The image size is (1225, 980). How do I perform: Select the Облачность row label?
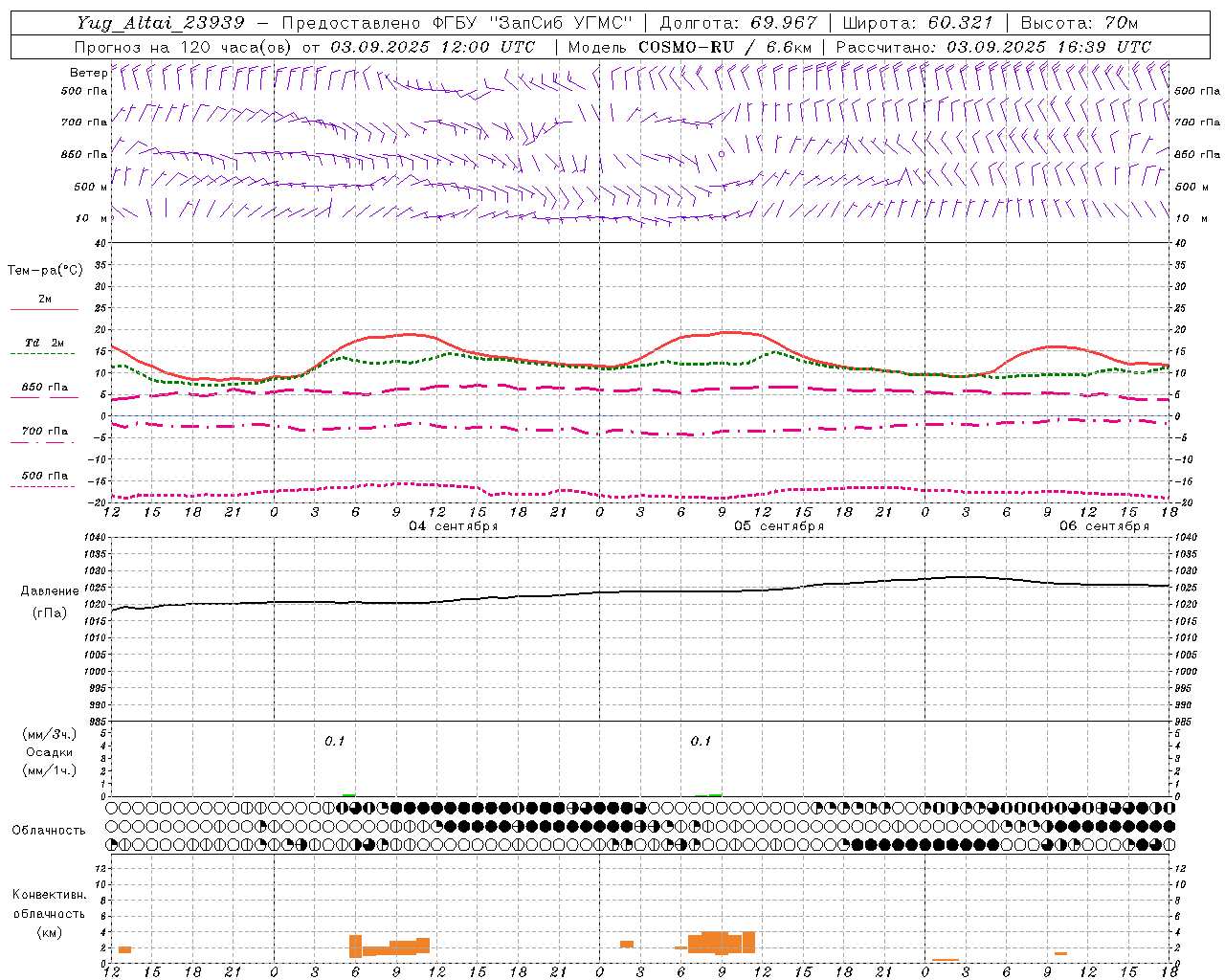[49, 831]
